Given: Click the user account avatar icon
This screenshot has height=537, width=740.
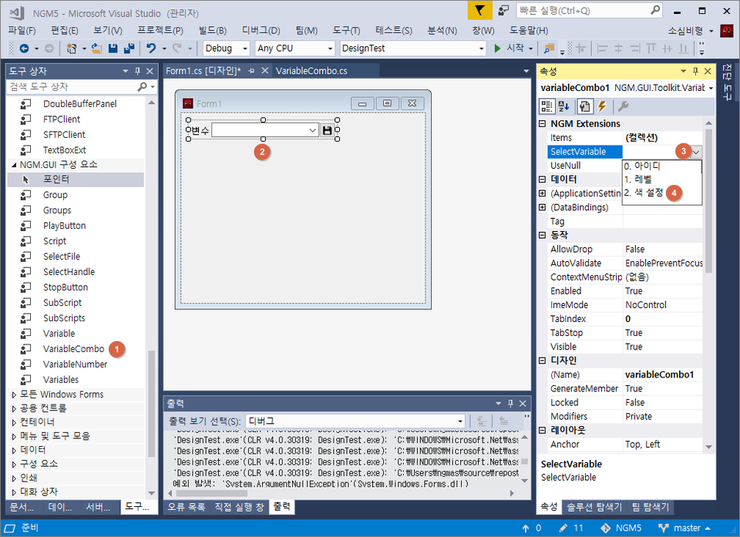Looking at the screenshot, I should 726,31.
